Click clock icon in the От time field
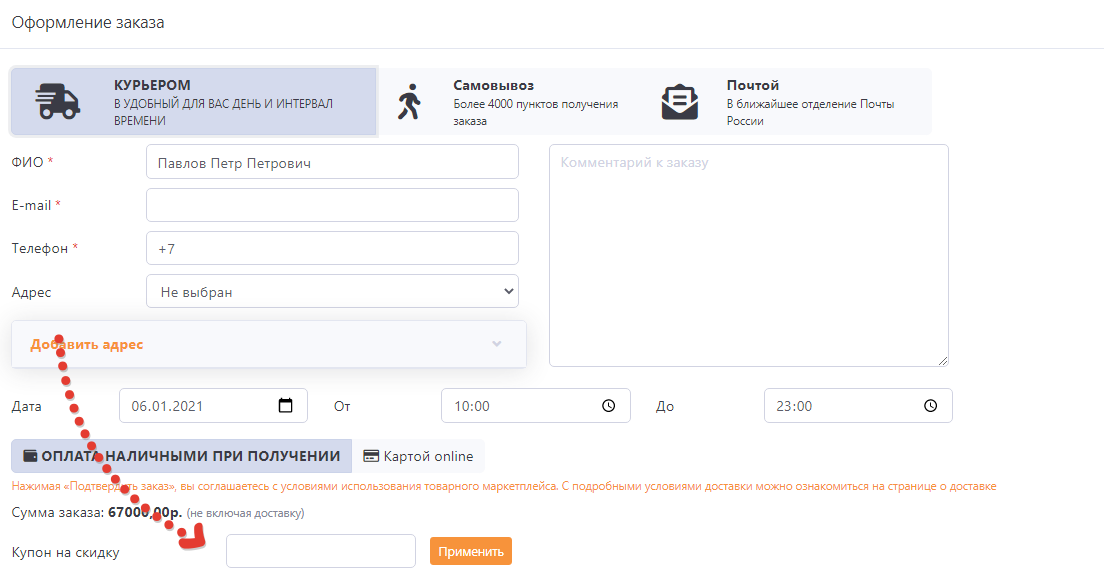Image resolution: width=1104 pixels, height=582 pixels. 608,406
